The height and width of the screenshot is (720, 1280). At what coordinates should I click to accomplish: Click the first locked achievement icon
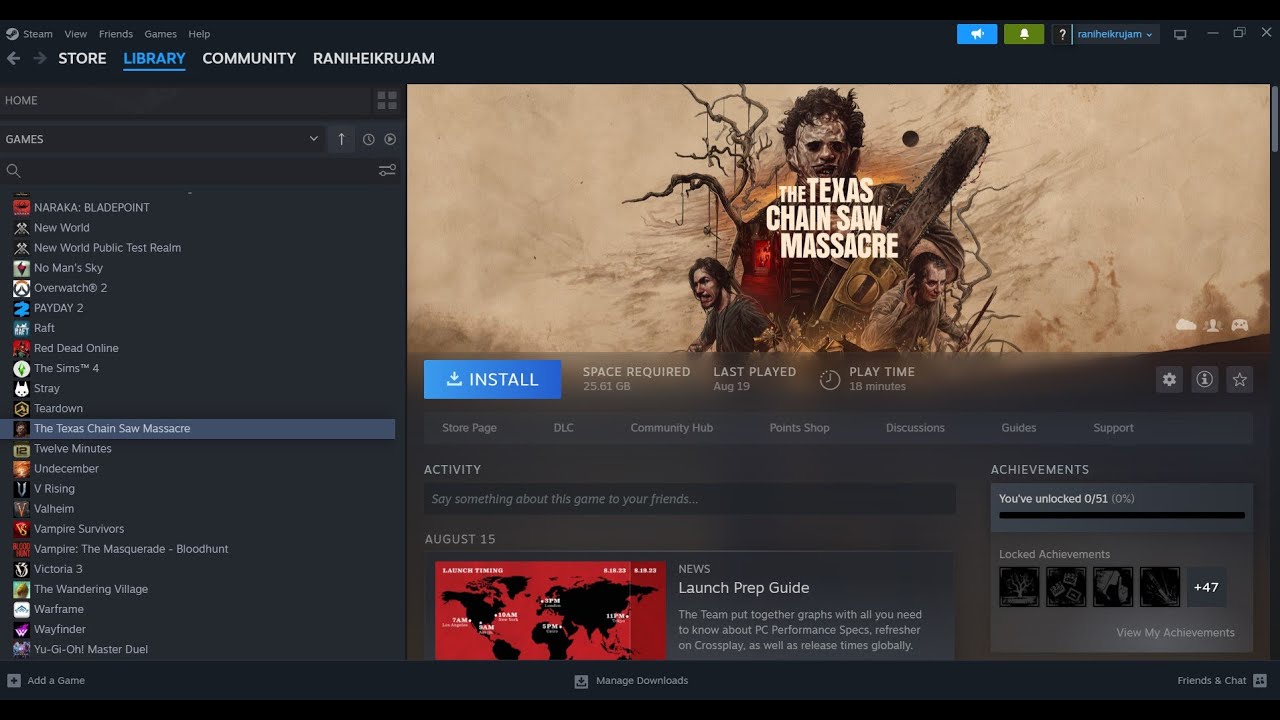coord(1019,587)
